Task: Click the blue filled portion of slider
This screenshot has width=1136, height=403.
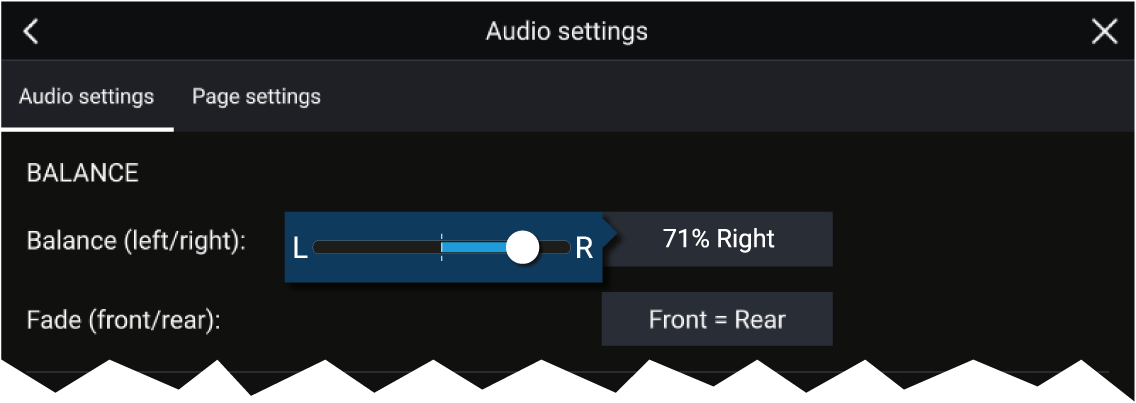Action: (x=474, y=247)
